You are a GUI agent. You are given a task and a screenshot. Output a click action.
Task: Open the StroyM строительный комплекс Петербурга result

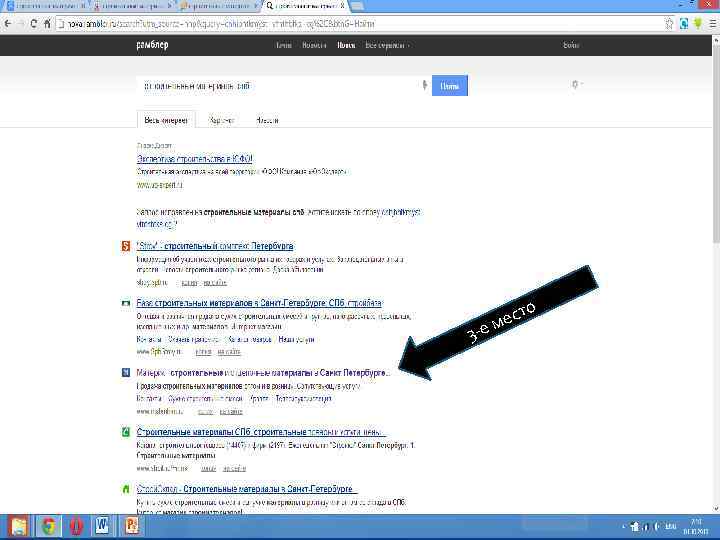[x=215, y=246]
